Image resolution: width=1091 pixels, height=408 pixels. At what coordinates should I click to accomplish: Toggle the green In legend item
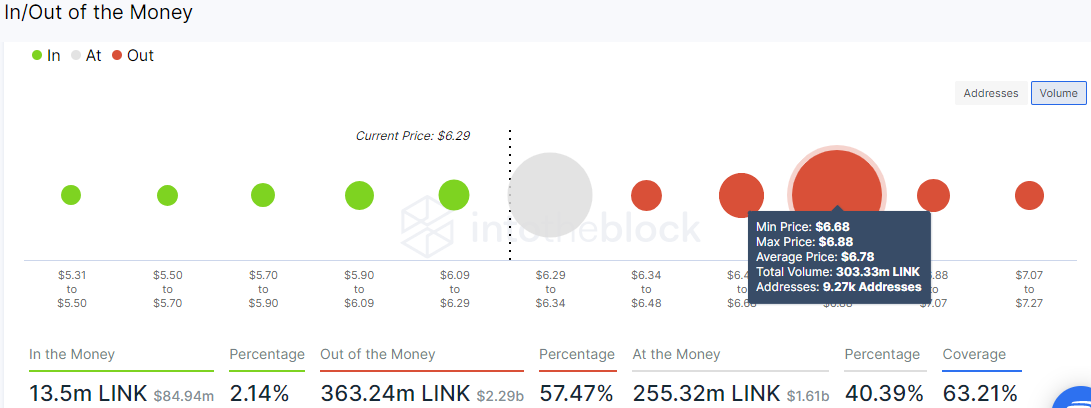[46, 56]
